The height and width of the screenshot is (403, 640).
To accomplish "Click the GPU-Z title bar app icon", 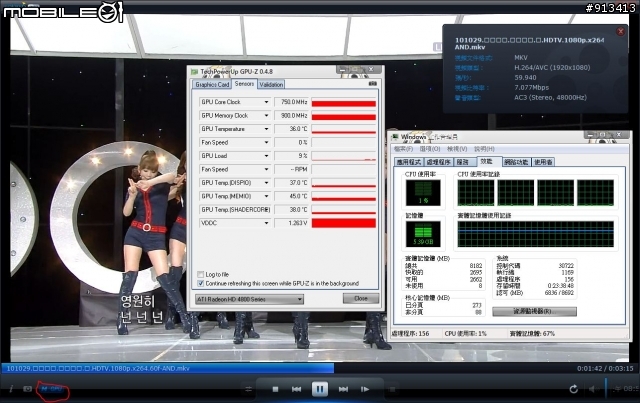I will 195,72.
